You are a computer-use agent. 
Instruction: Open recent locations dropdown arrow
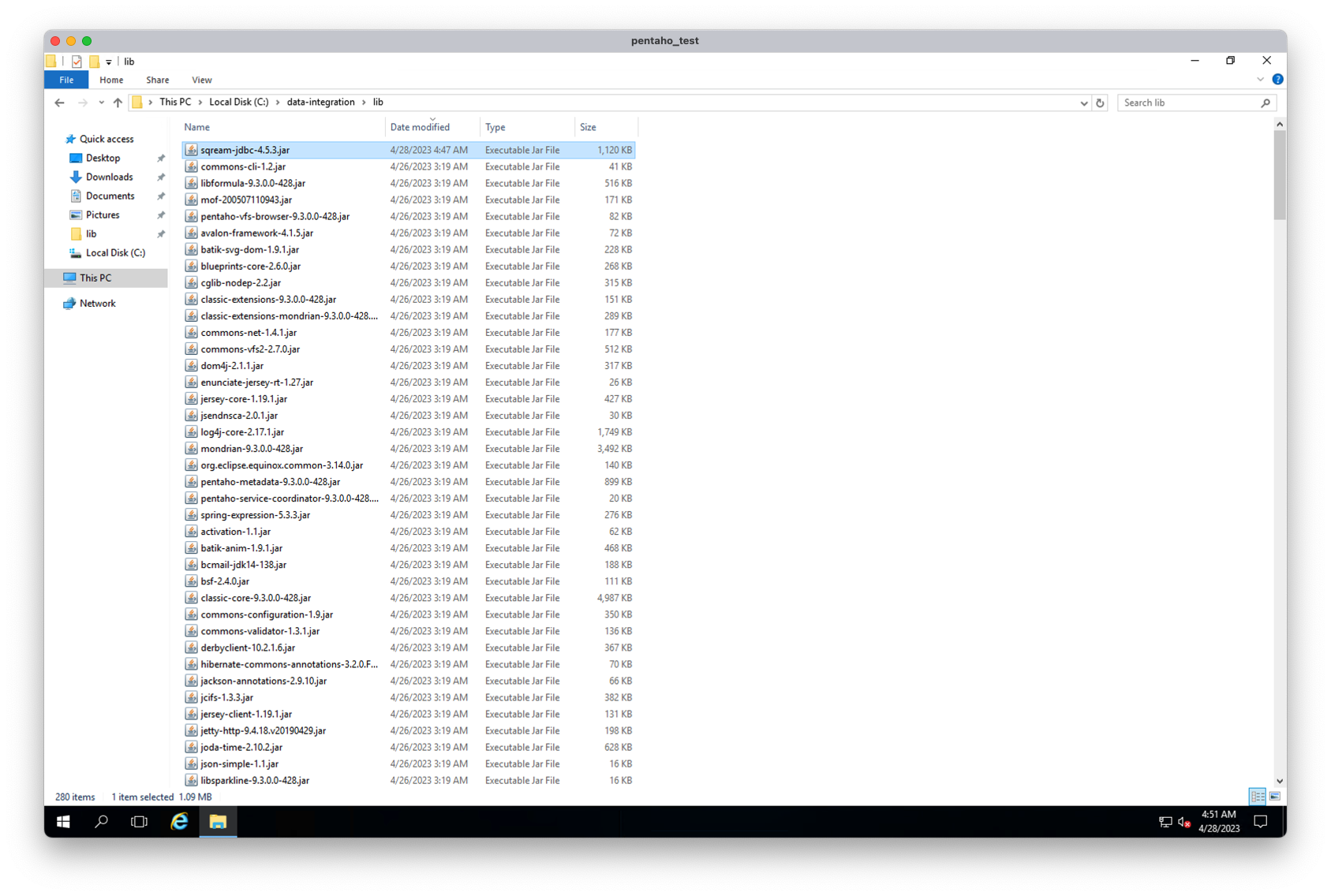point(101,103)
